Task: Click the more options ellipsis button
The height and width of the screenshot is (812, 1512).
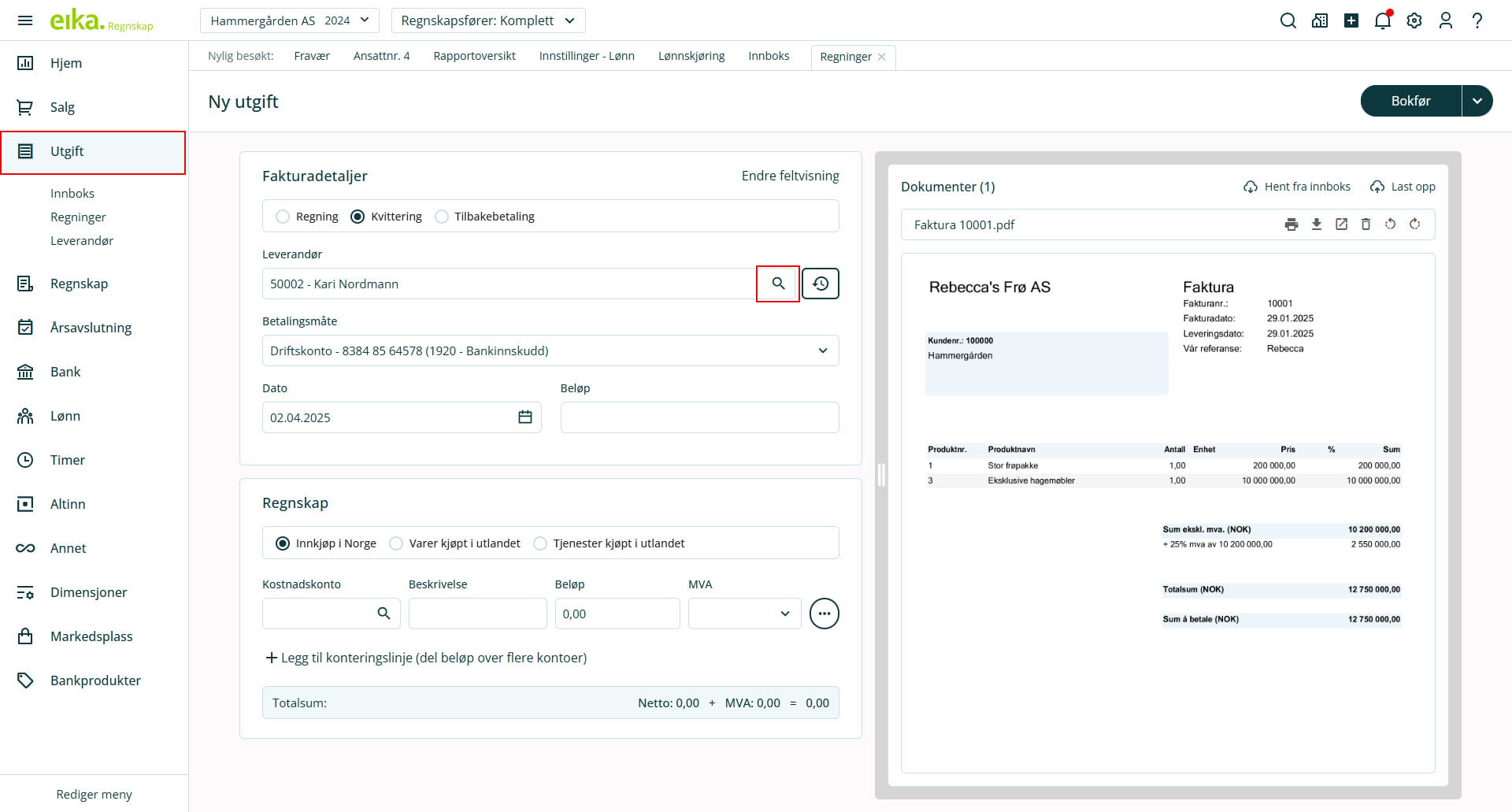Action: pyautogui.click(x=825, y=614)
